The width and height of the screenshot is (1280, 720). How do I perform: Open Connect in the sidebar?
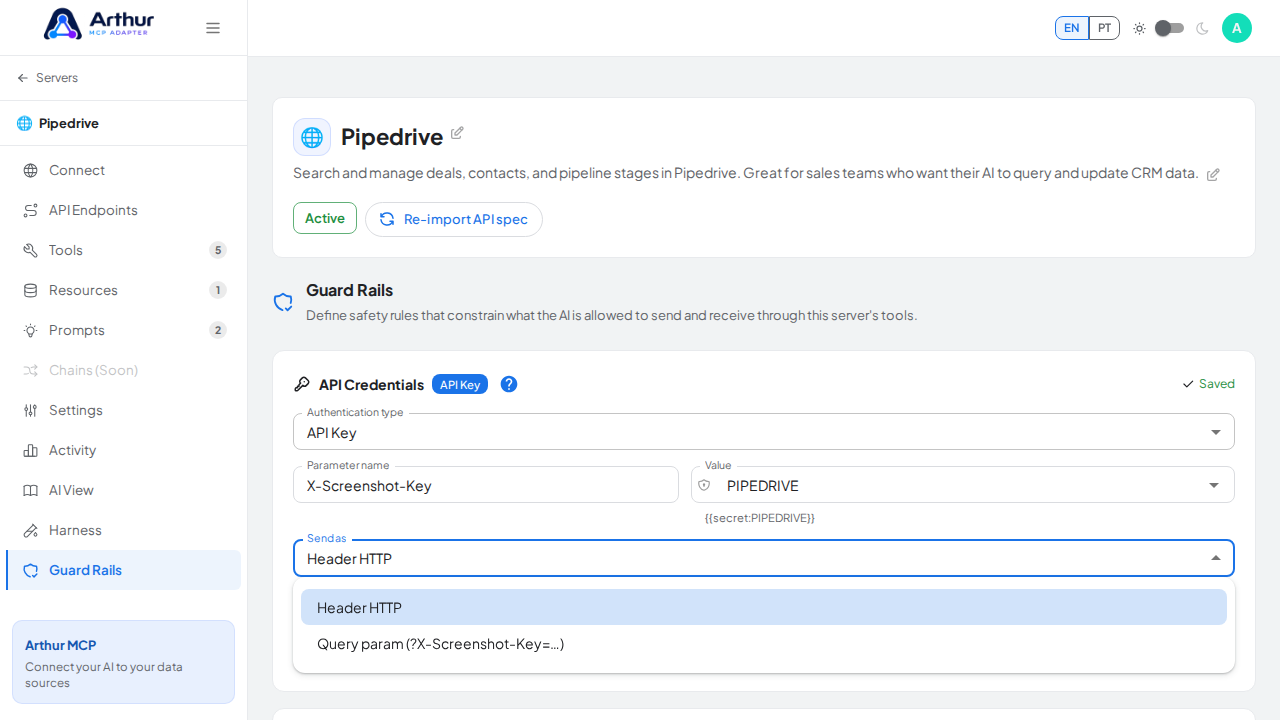click(123, 170)
